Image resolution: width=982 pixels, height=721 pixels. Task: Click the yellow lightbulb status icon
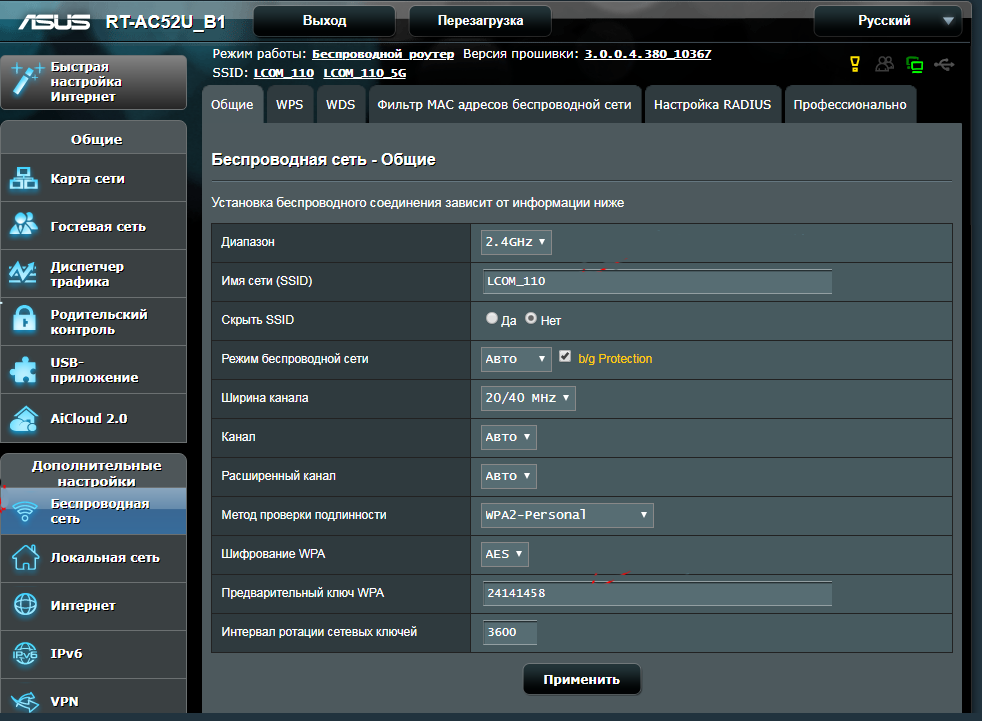[855, 64]
